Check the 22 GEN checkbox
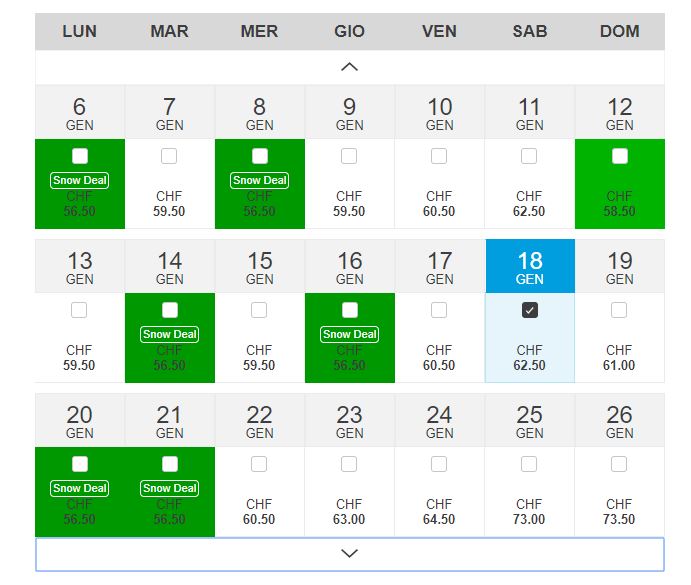Screen dimensions: 691x585 coord(260,464)
